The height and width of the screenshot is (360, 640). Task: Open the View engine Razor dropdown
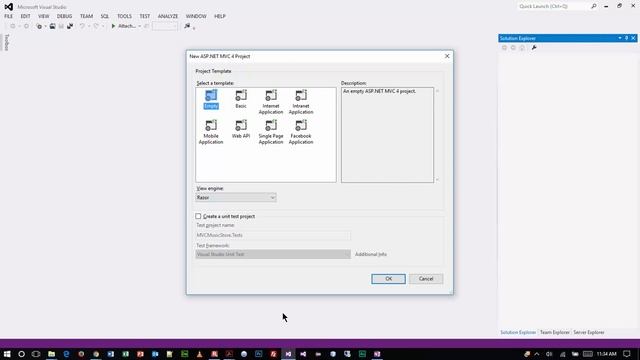pos(236,198)
